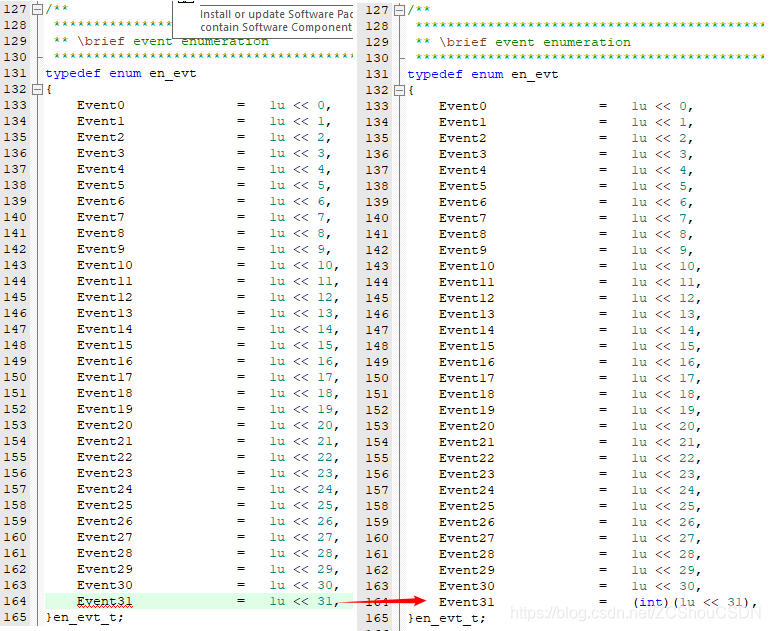
Task: Collapse comment block at line 127, right pane
Action: pos(400,10)
